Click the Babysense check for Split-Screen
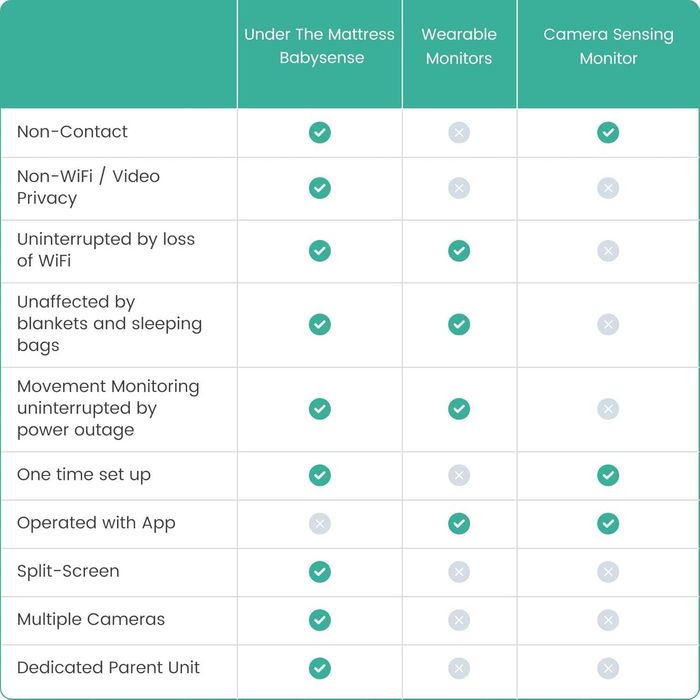Image resolution: width=700 pixels, height=700 pixels. [319, 572]
